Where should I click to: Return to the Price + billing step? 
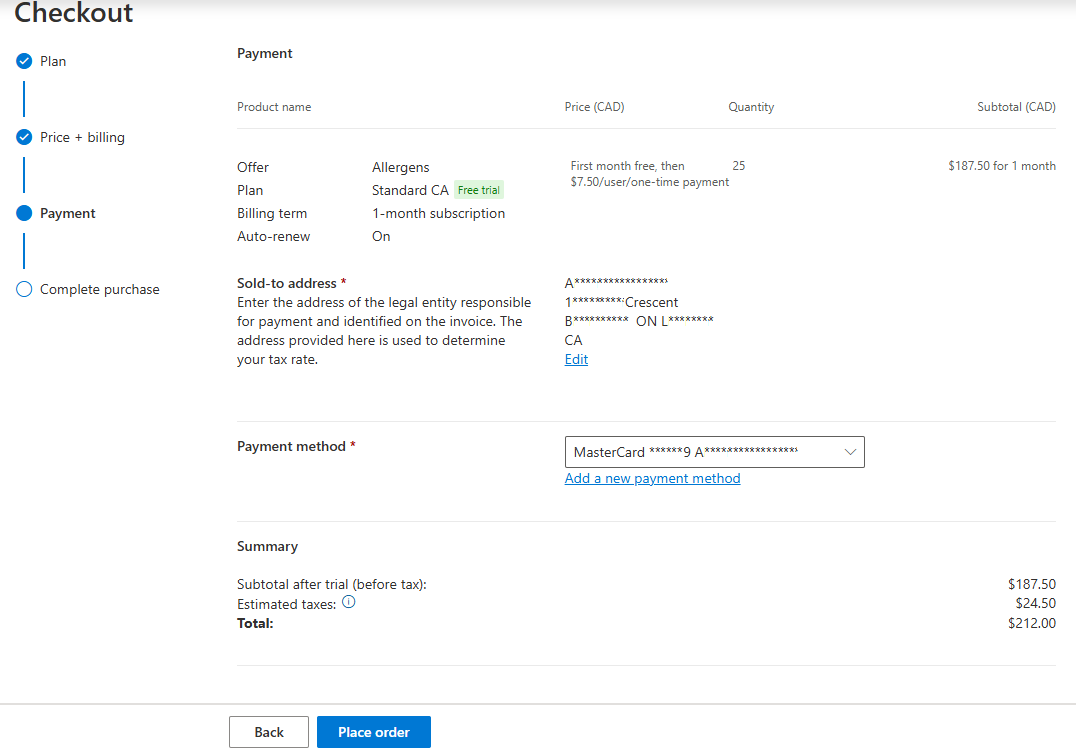[82, 137]
